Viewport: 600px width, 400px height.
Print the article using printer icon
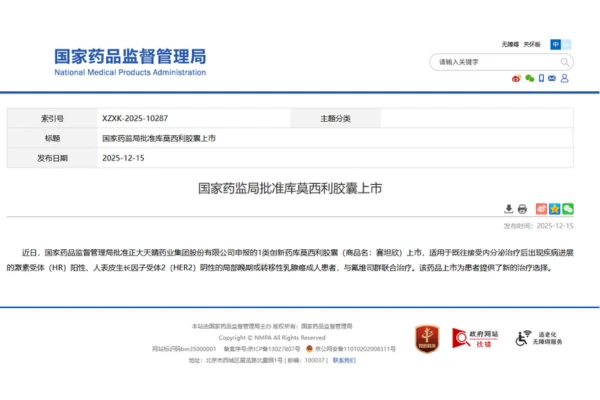pos(522,208)
